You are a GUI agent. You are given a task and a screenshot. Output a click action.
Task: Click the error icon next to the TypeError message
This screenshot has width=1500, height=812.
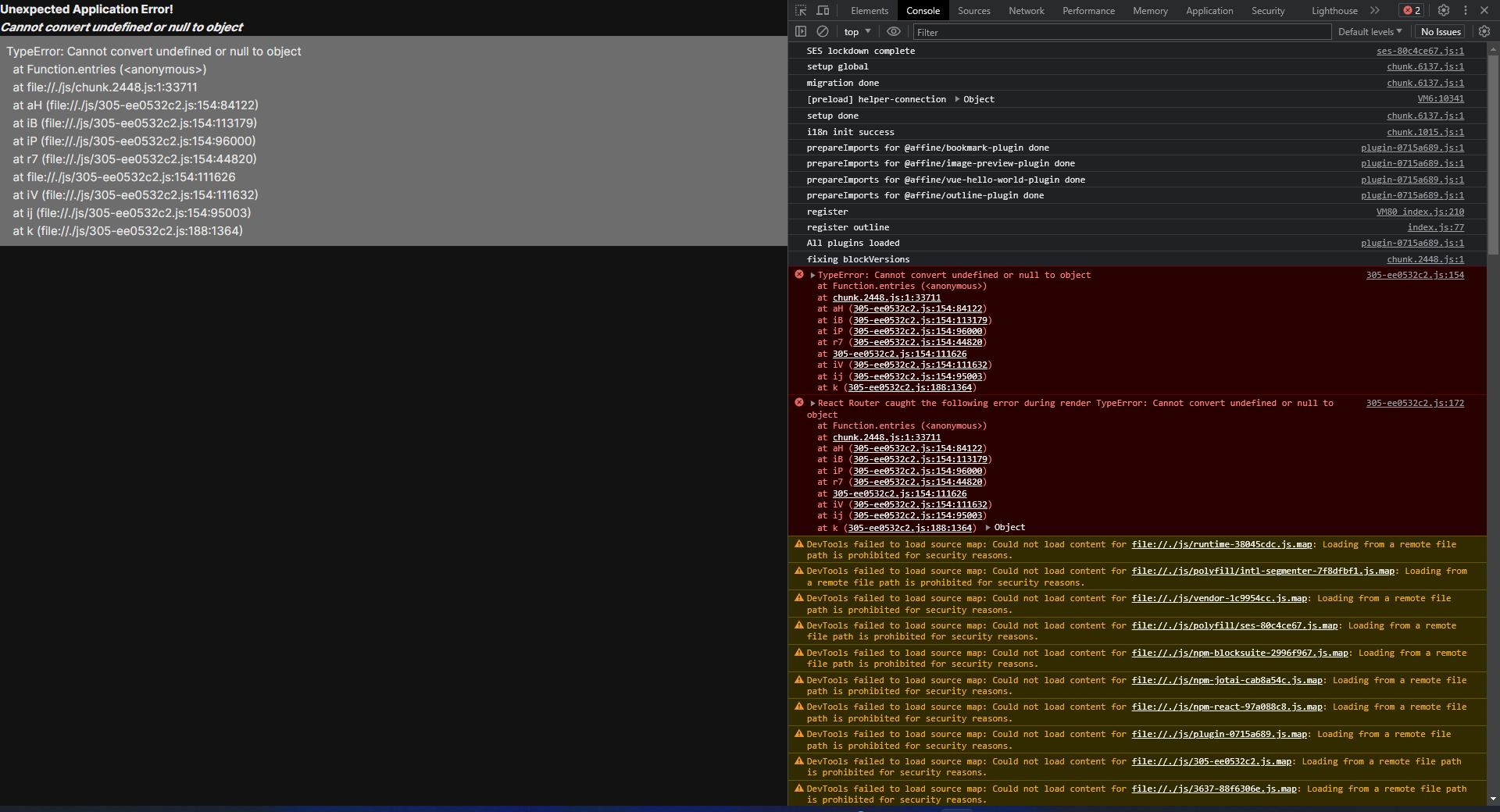[x=799, y=275]
